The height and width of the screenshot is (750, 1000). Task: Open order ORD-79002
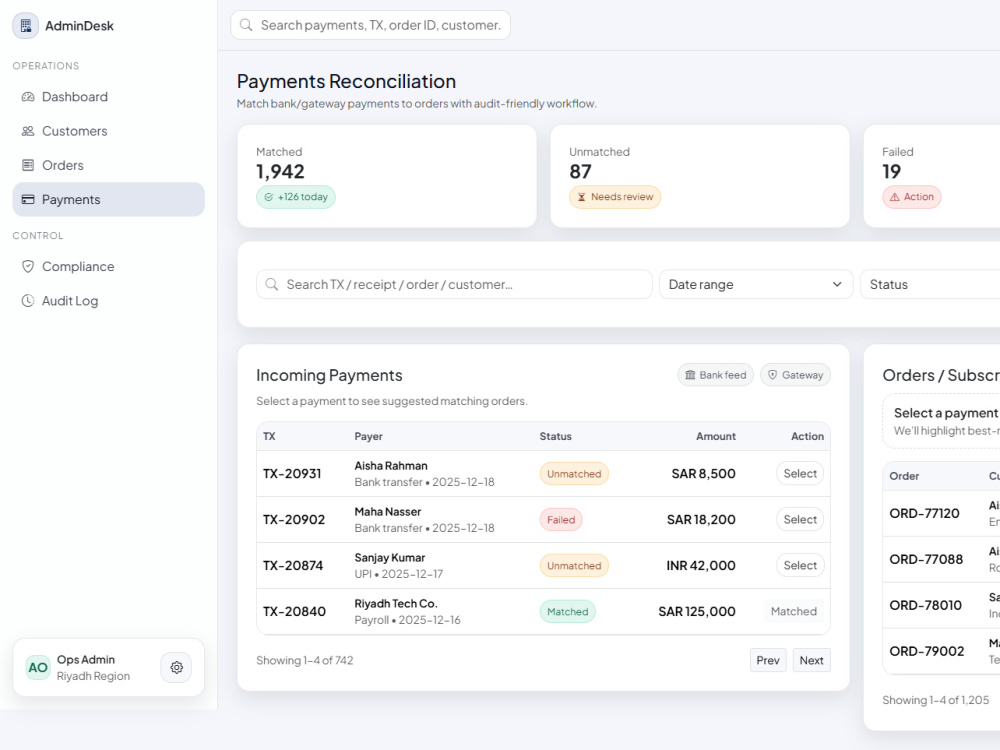click(927, 651)
